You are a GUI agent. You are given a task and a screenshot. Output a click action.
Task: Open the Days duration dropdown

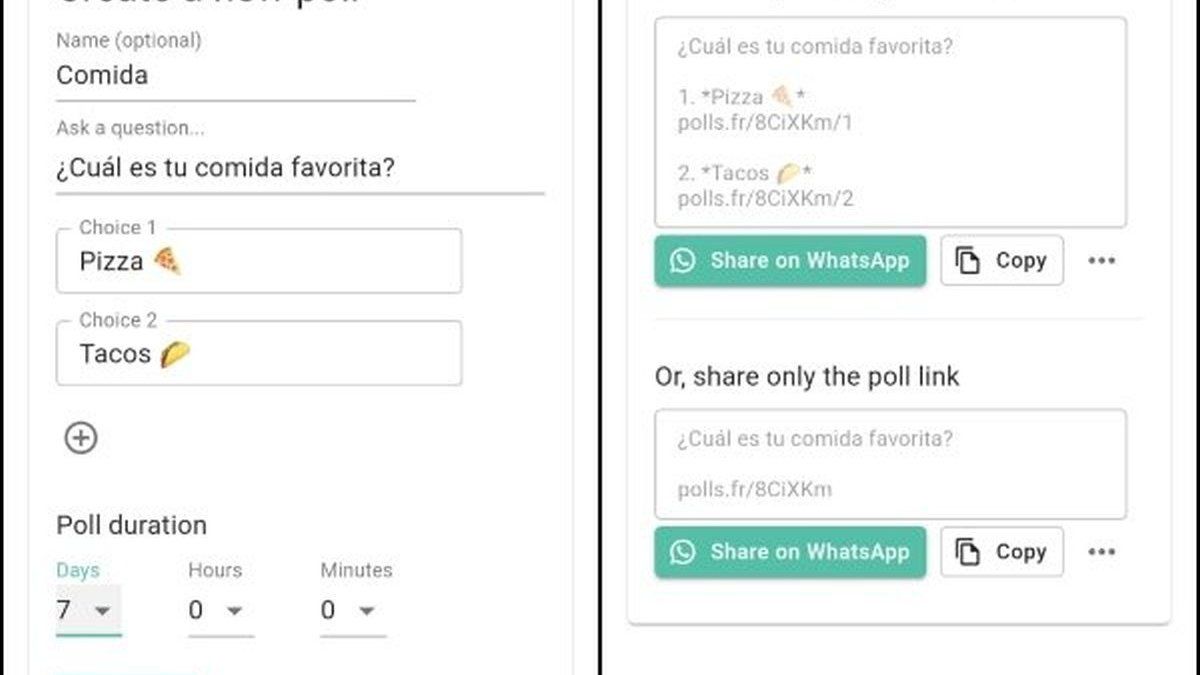[x=88, y=610]
